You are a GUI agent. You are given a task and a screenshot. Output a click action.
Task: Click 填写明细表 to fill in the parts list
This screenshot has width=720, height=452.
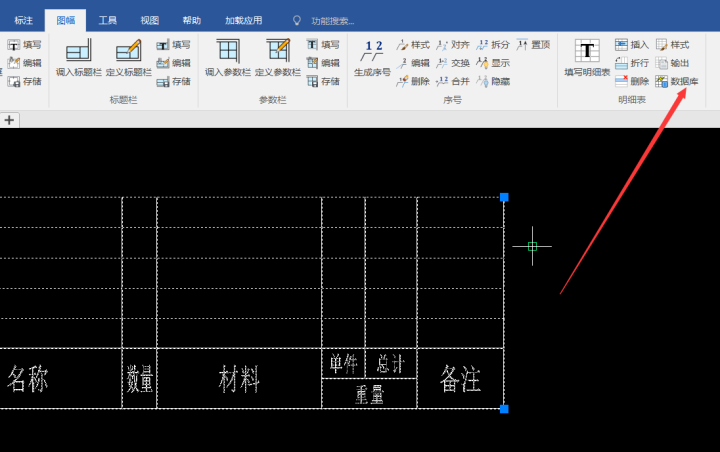[x=587, y=58]
